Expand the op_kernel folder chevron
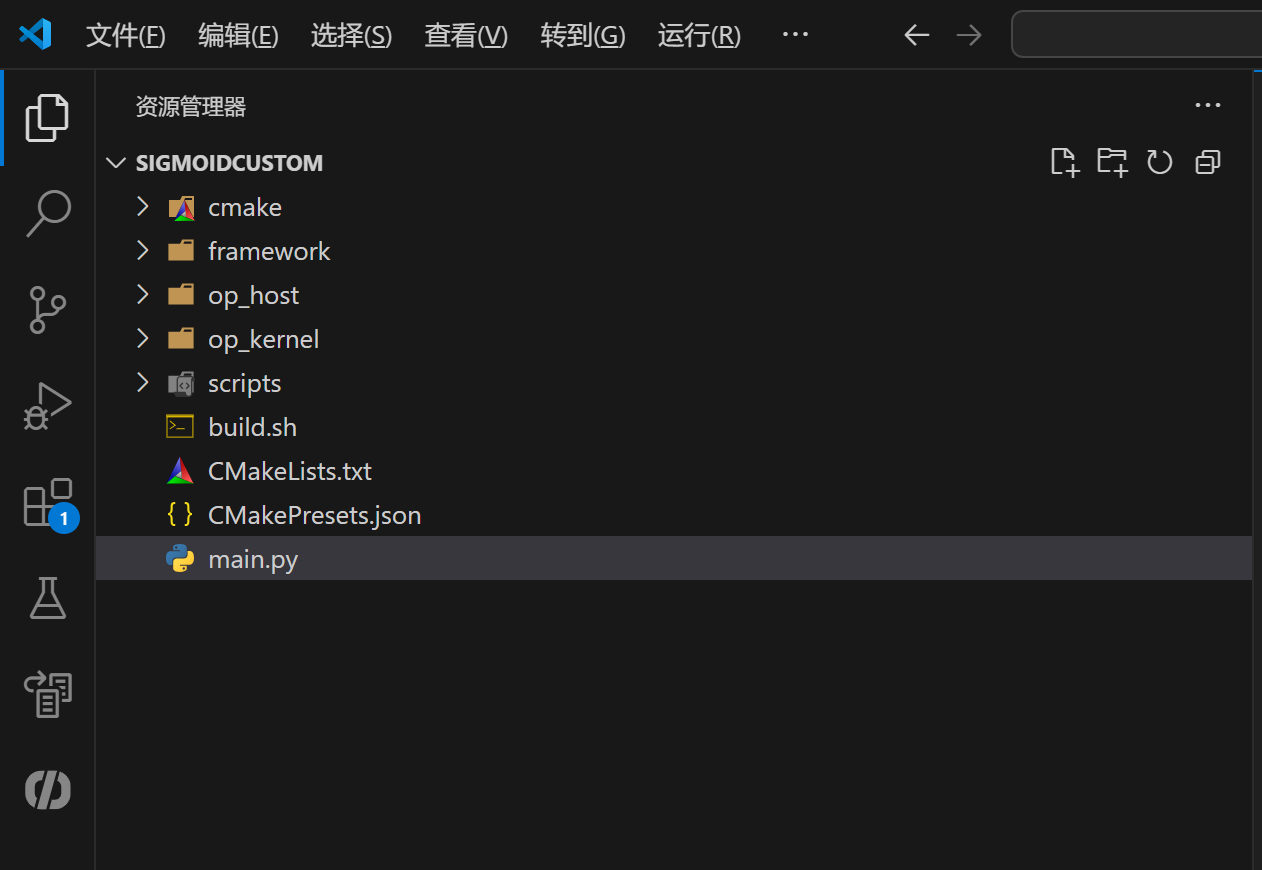 point(143,339)
